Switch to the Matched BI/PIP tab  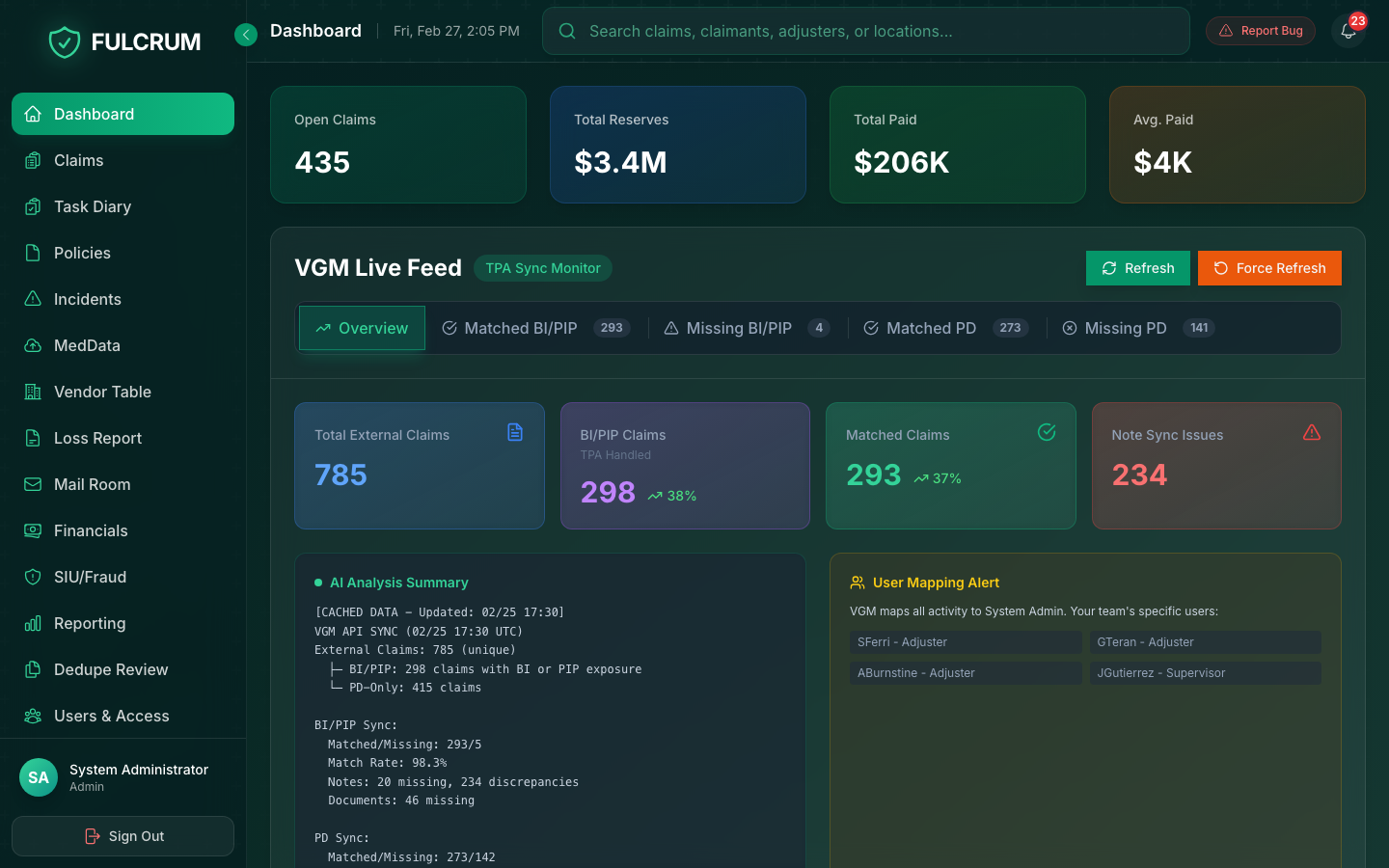[x=521, y=328]
